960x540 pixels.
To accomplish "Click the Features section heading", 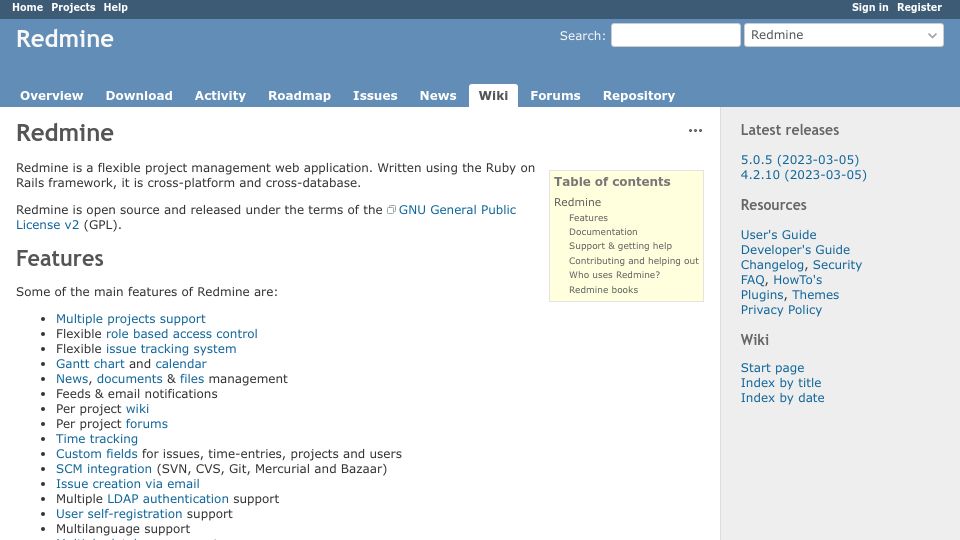I will click(x=59, y=258).
